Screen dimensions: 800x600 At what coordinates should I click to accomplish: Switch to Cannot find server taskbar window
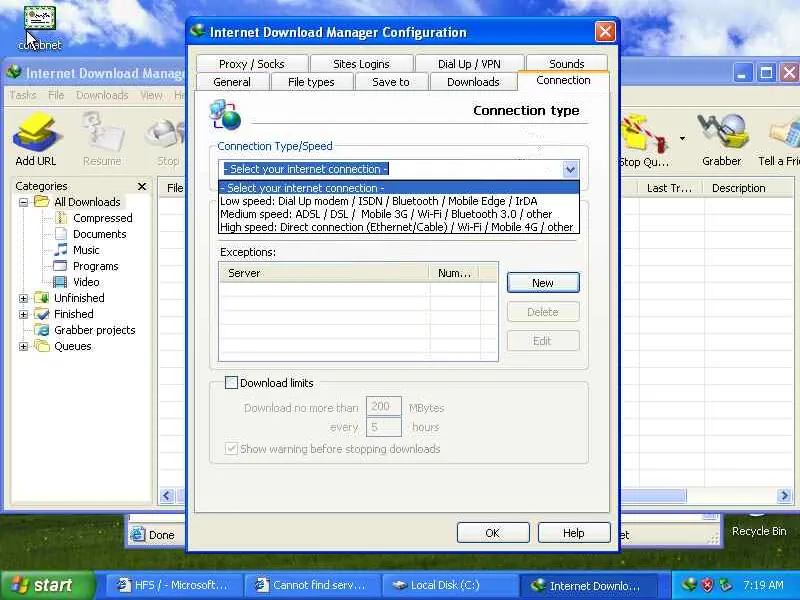312,585
